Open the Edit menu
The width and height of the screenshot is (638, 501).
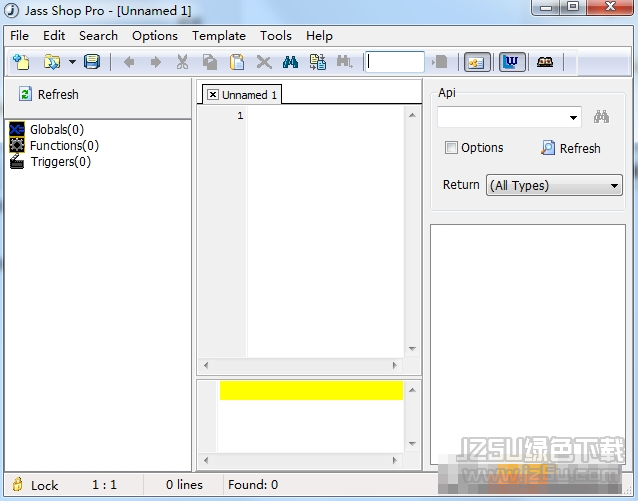tap(54, 36)
